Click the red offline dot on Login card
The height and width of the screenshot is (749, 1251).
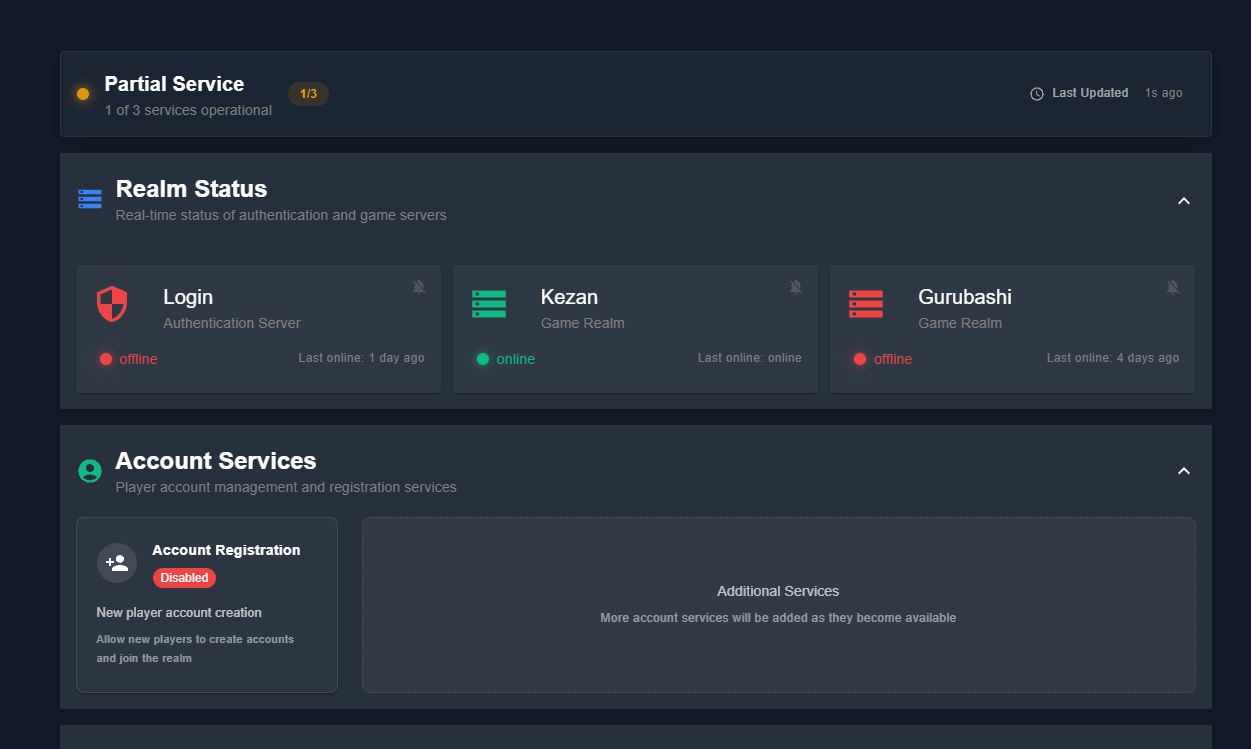coord(105,359)
